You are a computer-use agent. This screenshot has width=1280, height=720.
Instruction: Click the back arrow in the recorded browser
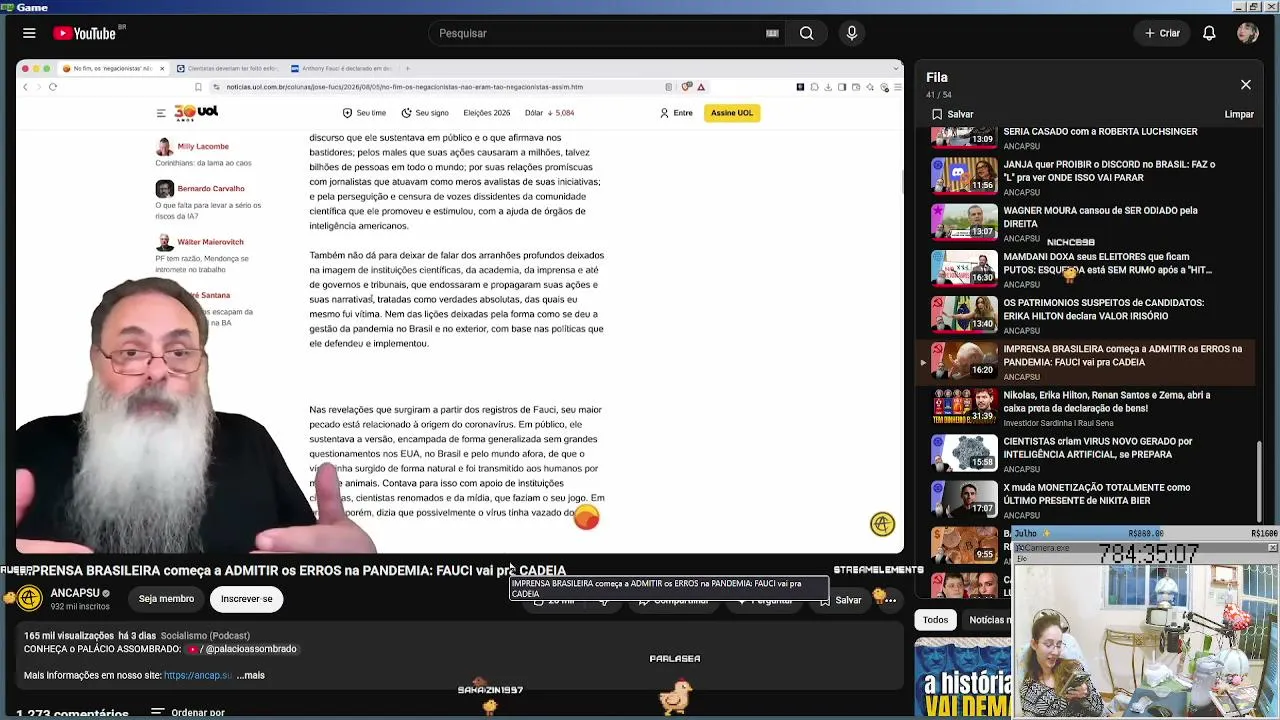point(26,87)
